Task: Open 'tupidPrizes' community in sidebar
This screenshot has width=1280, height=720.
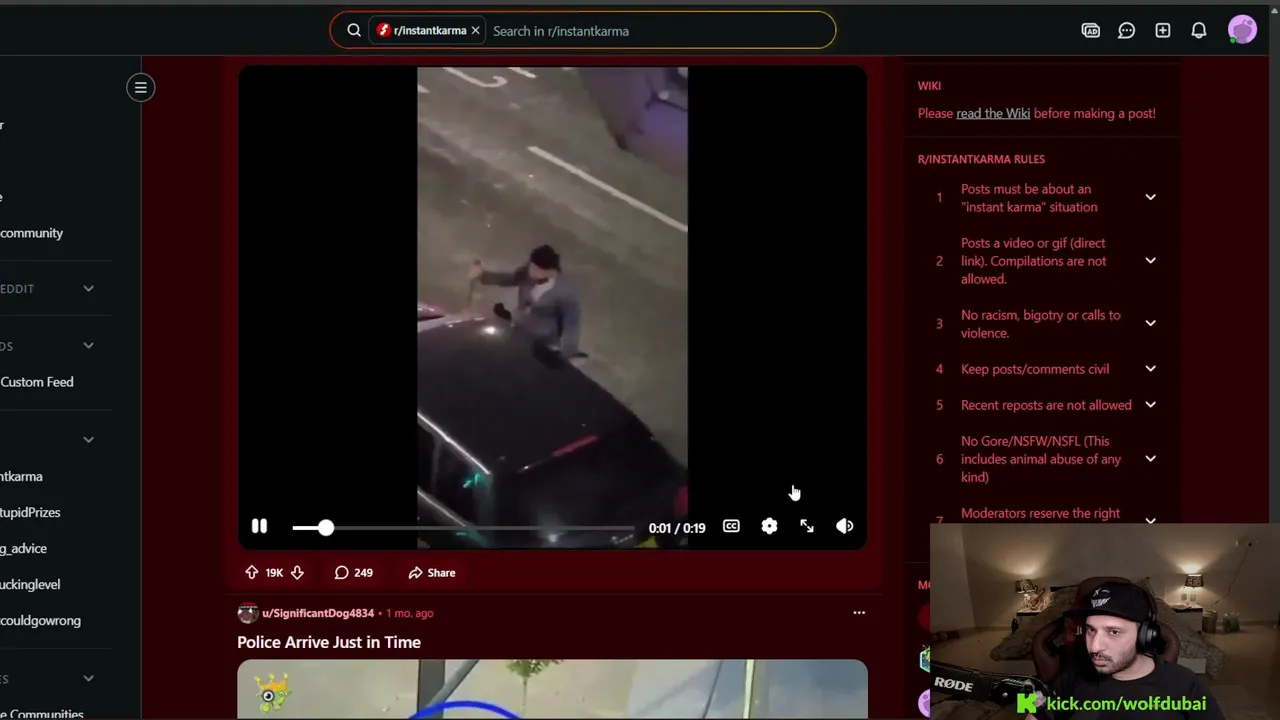Action: tap(30, 512)
